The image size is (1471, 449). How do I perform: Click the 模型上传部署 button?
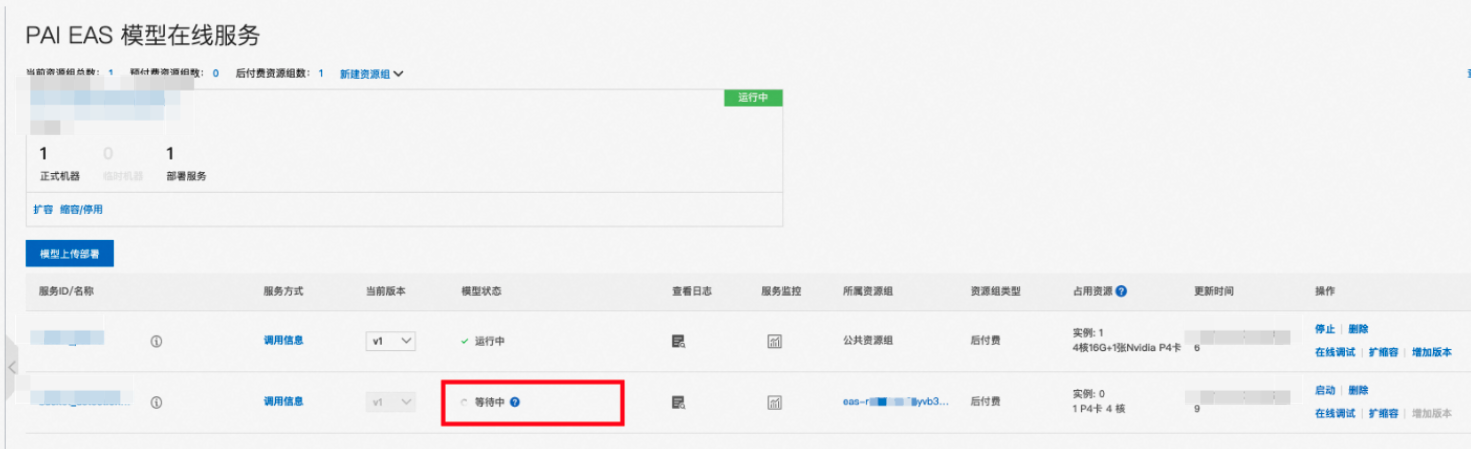(x=69, y=254)
